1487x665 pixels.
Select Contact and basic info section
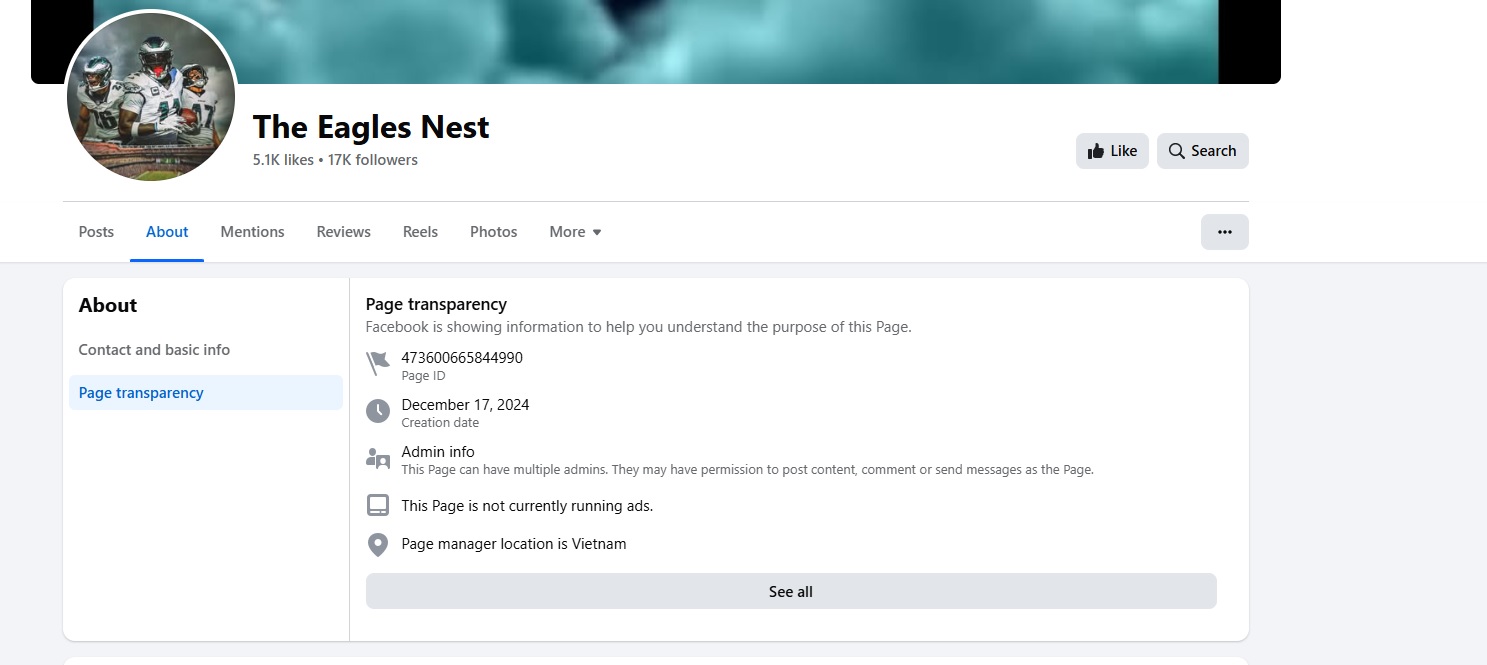[x=154, y=350]
